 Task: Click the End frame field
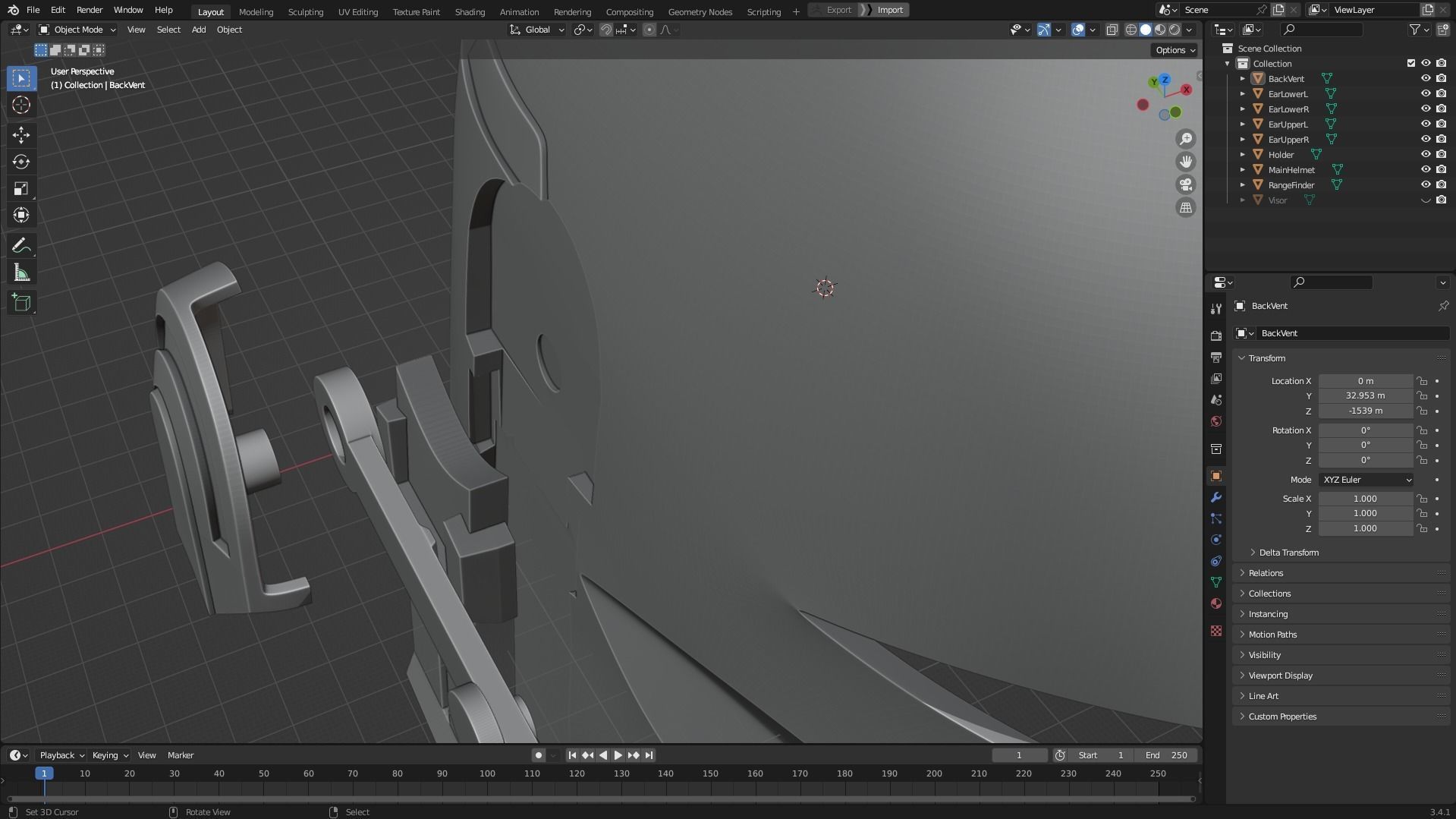click(x=1167, y=755)
